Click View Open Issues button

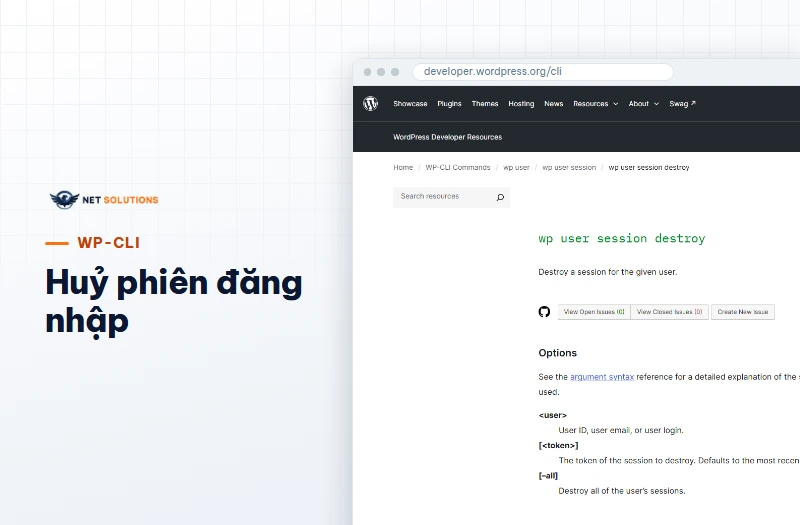coord(594,312)
